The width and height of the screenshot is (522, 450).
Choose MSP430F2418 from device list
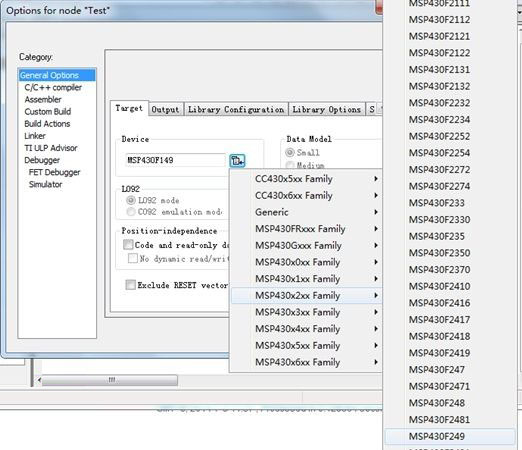coord(449,336)
